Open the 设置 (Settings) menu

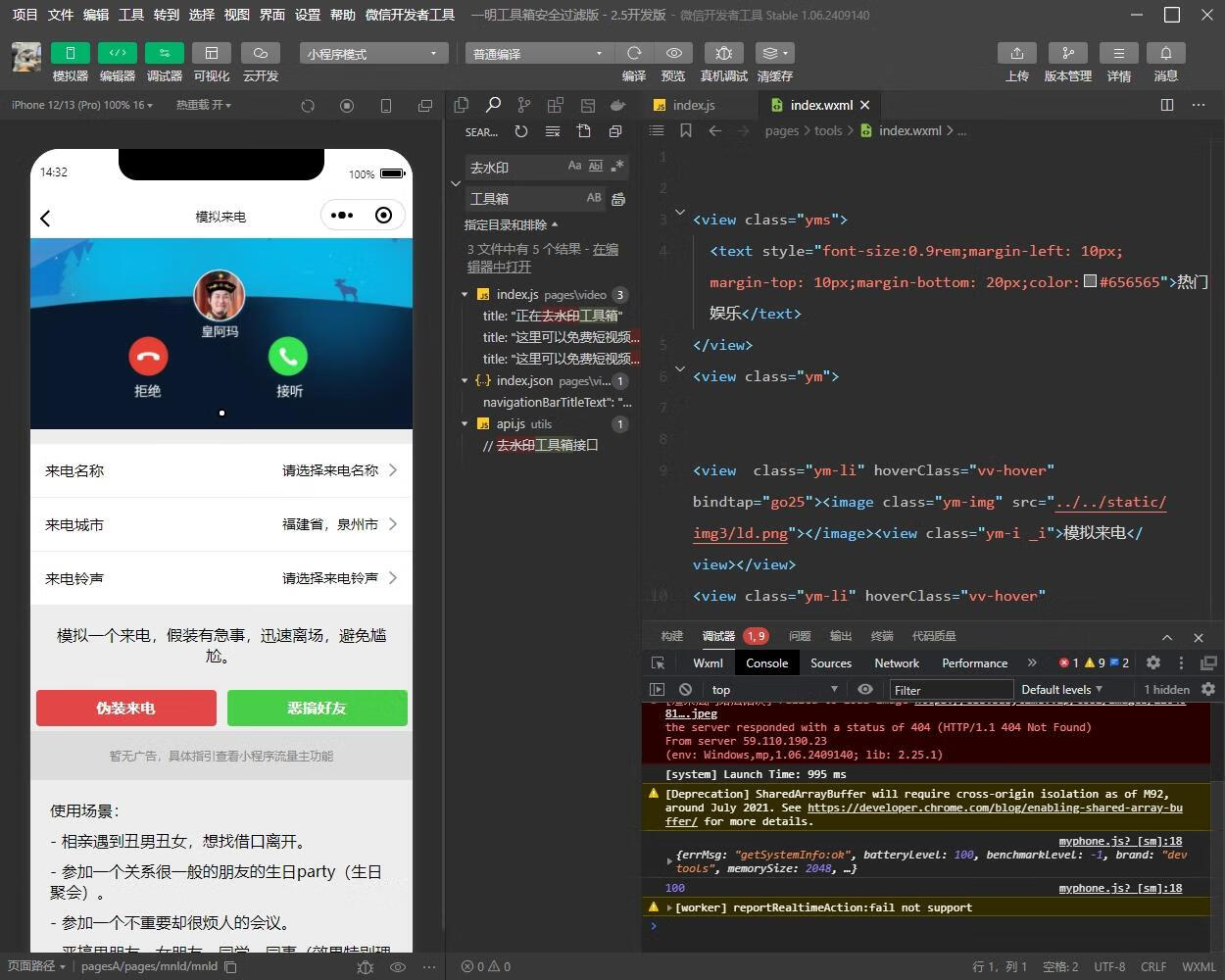(x=307, y=15)
